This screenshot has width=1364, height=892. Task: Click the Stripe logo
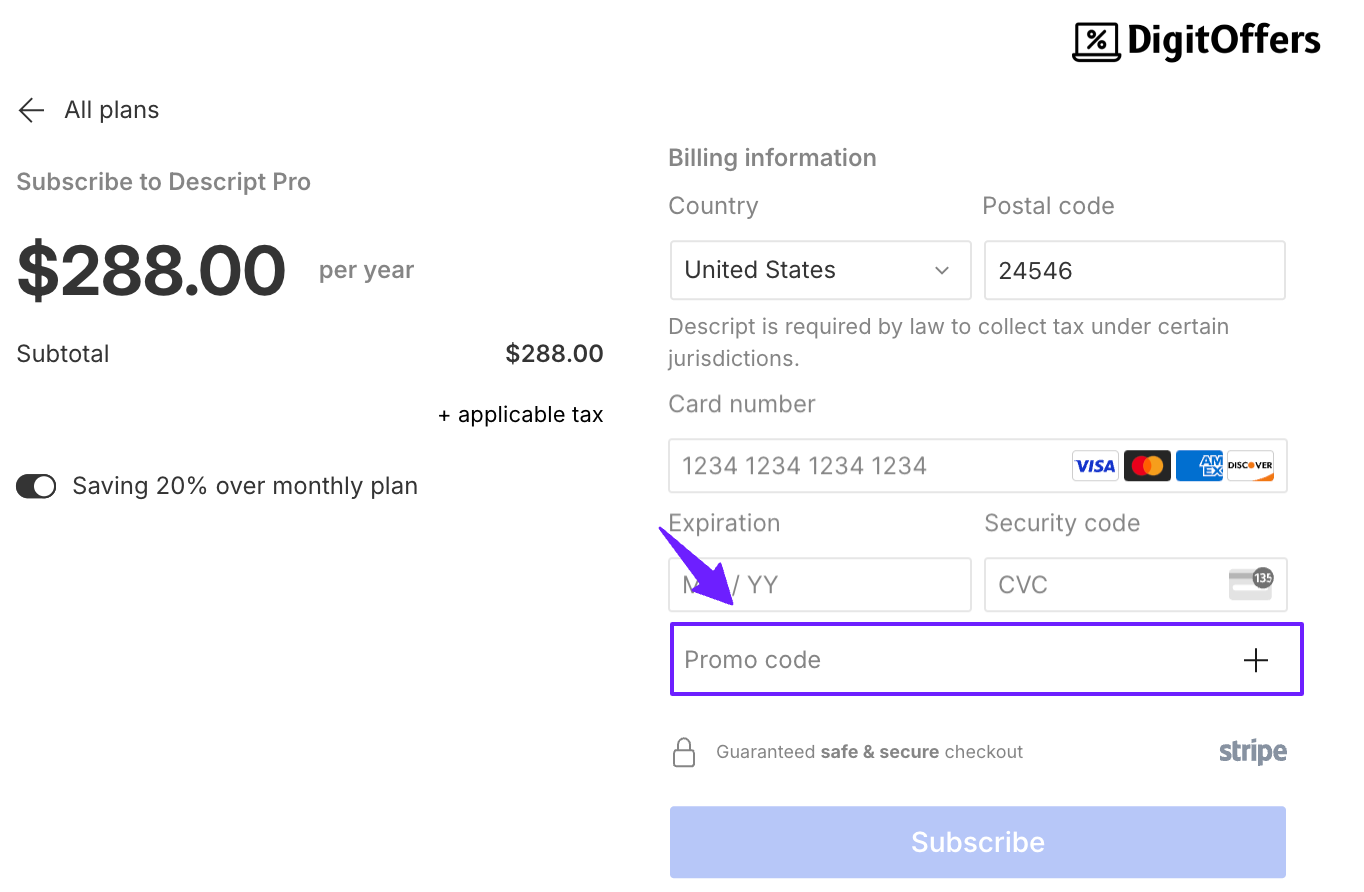(x=1253, y=752)
